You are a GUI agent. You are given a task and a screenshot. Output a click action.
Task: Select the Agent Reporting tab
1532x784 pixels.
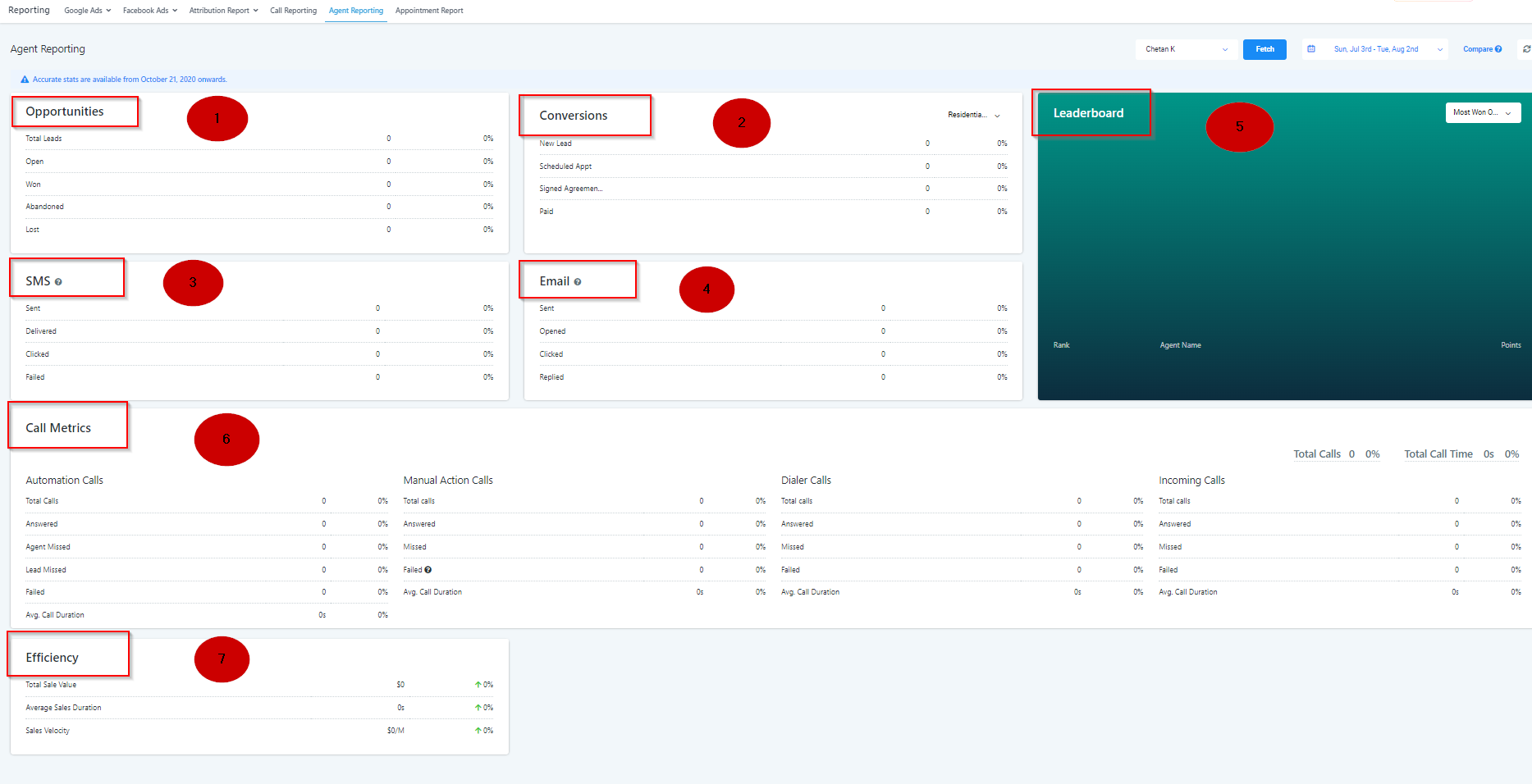pyautogui.click(x=355, y=11)
